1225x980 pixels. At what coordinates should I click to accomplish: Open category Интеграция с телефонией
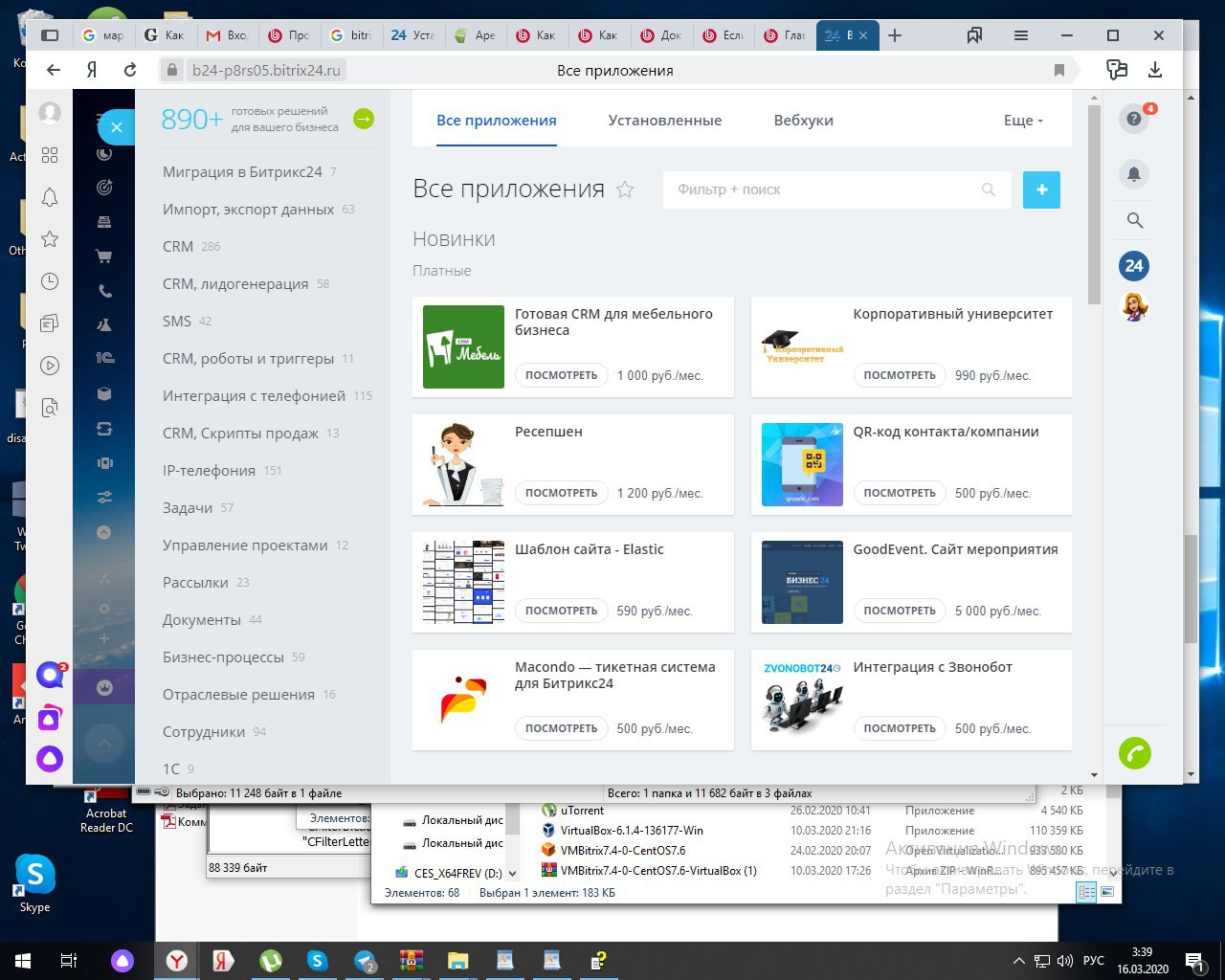[254, 396]
